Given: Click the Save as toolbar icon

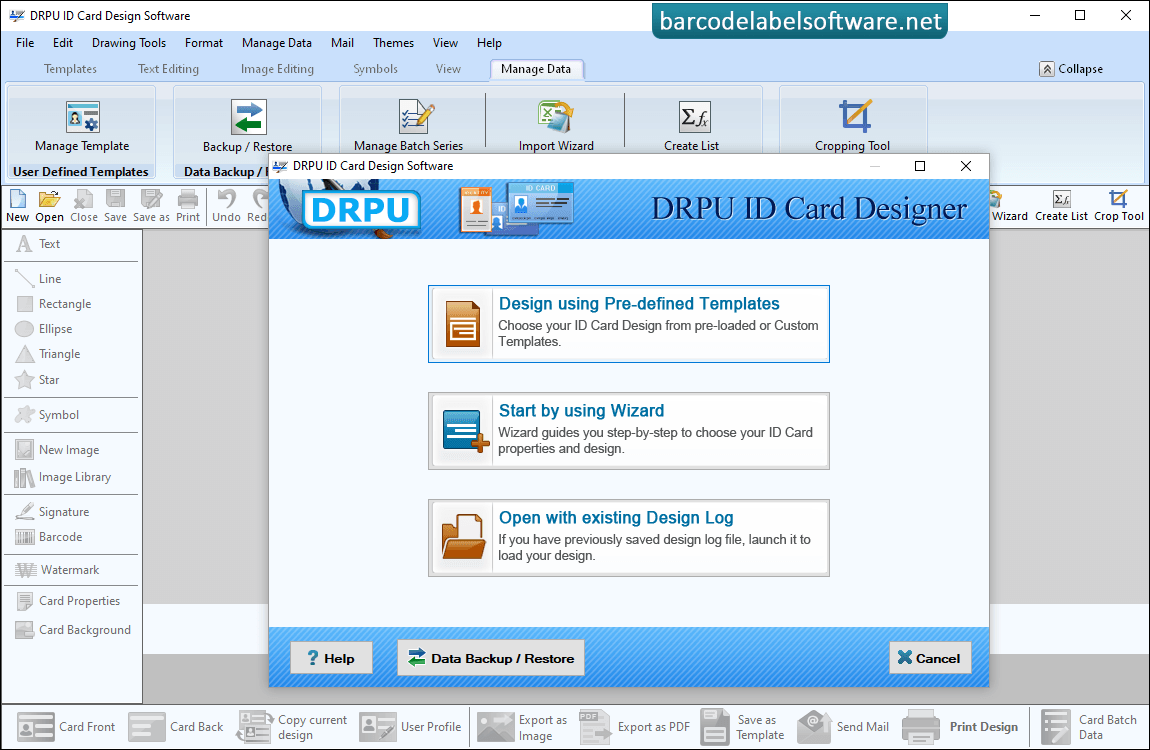Looking at the screenshot, I should click(x=151, y=206).
